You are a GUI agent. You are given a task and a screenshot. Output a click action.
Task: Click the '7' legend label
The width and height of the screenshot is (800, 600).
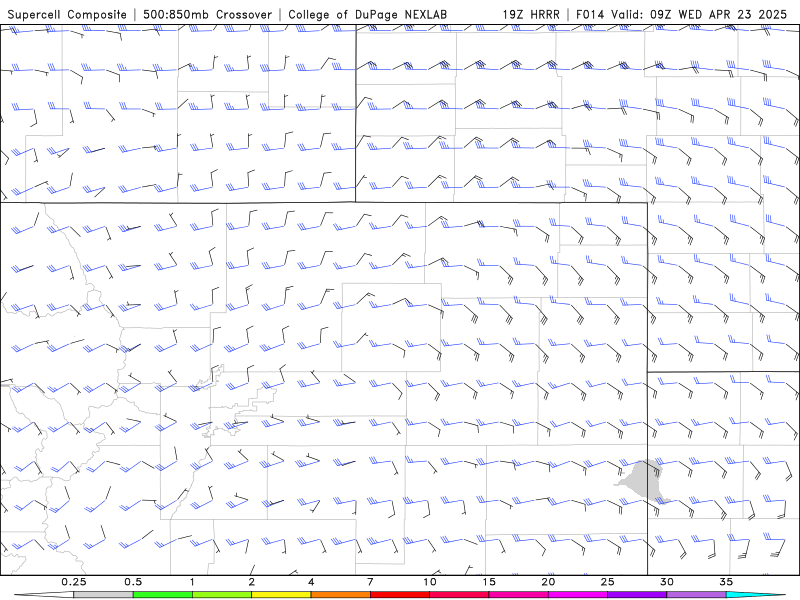coord(370,582)
